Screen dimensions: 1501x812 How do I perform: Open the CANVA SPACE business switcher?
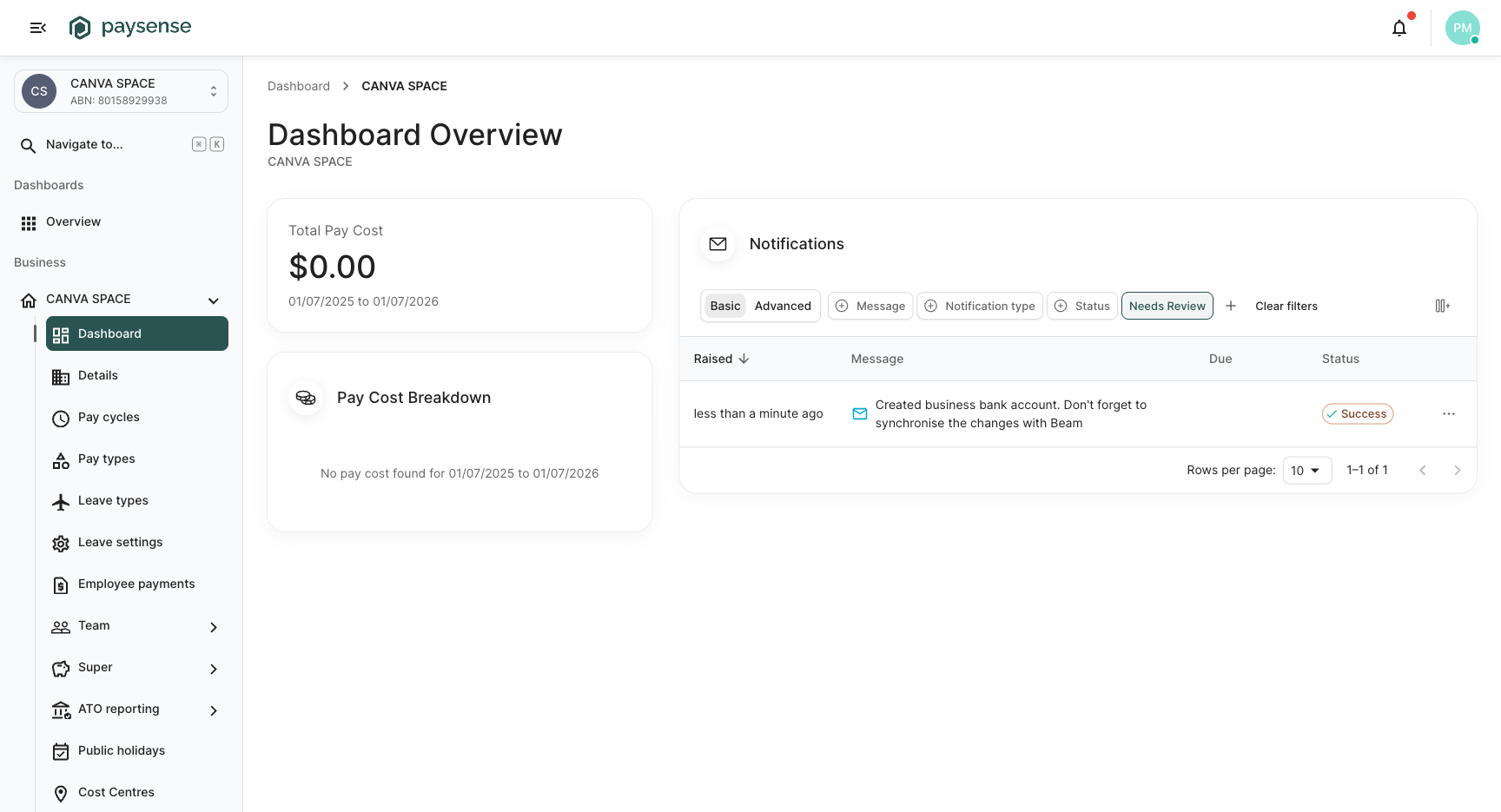pyautogui.click(x=122, y=91)
